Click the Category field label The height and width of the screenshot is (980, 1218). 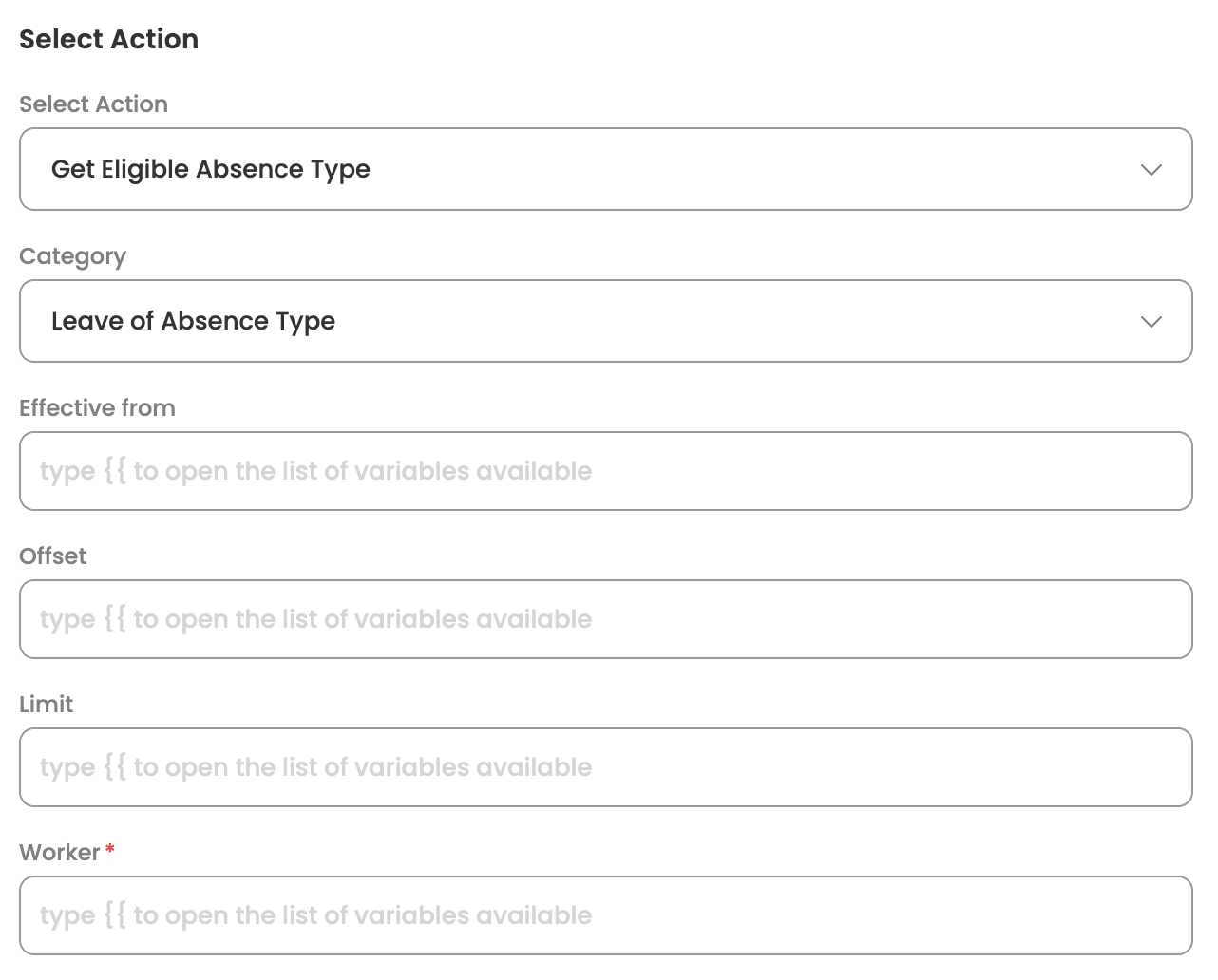pyautogui.click(x=72, y=256)
